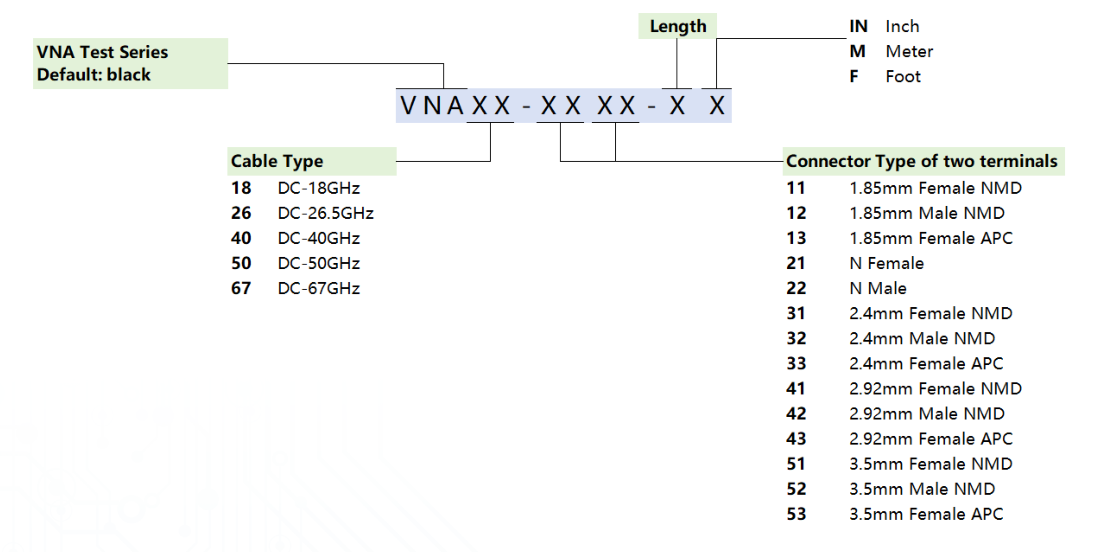Select connector '52 3.5mm Male NMD'
1097x552 pixels.
click(x=891, y=489)
